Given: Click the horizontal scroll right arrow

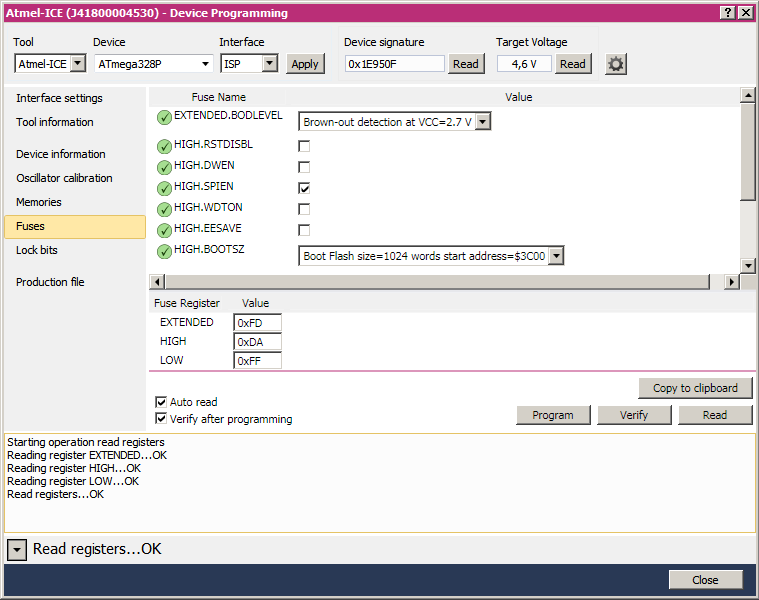Looking at the screenshot, I should click(731, 282).
